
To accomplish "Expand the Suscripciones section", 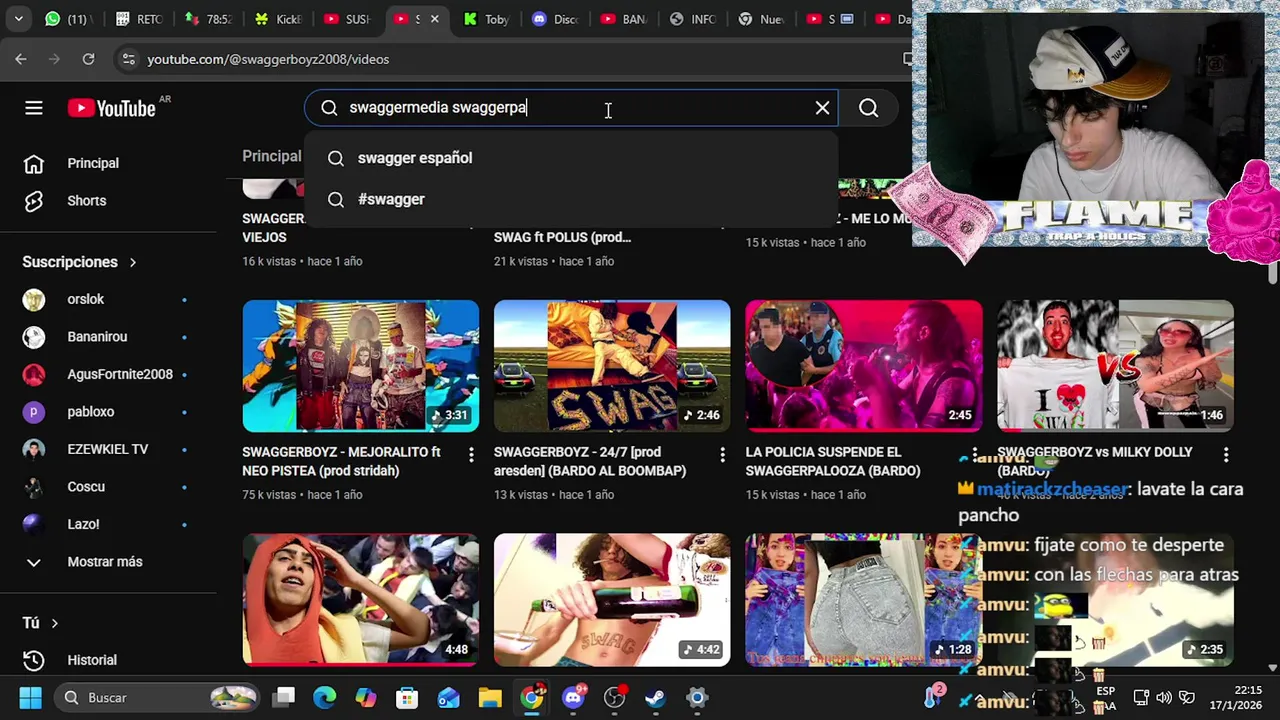I will click(80, 262).
